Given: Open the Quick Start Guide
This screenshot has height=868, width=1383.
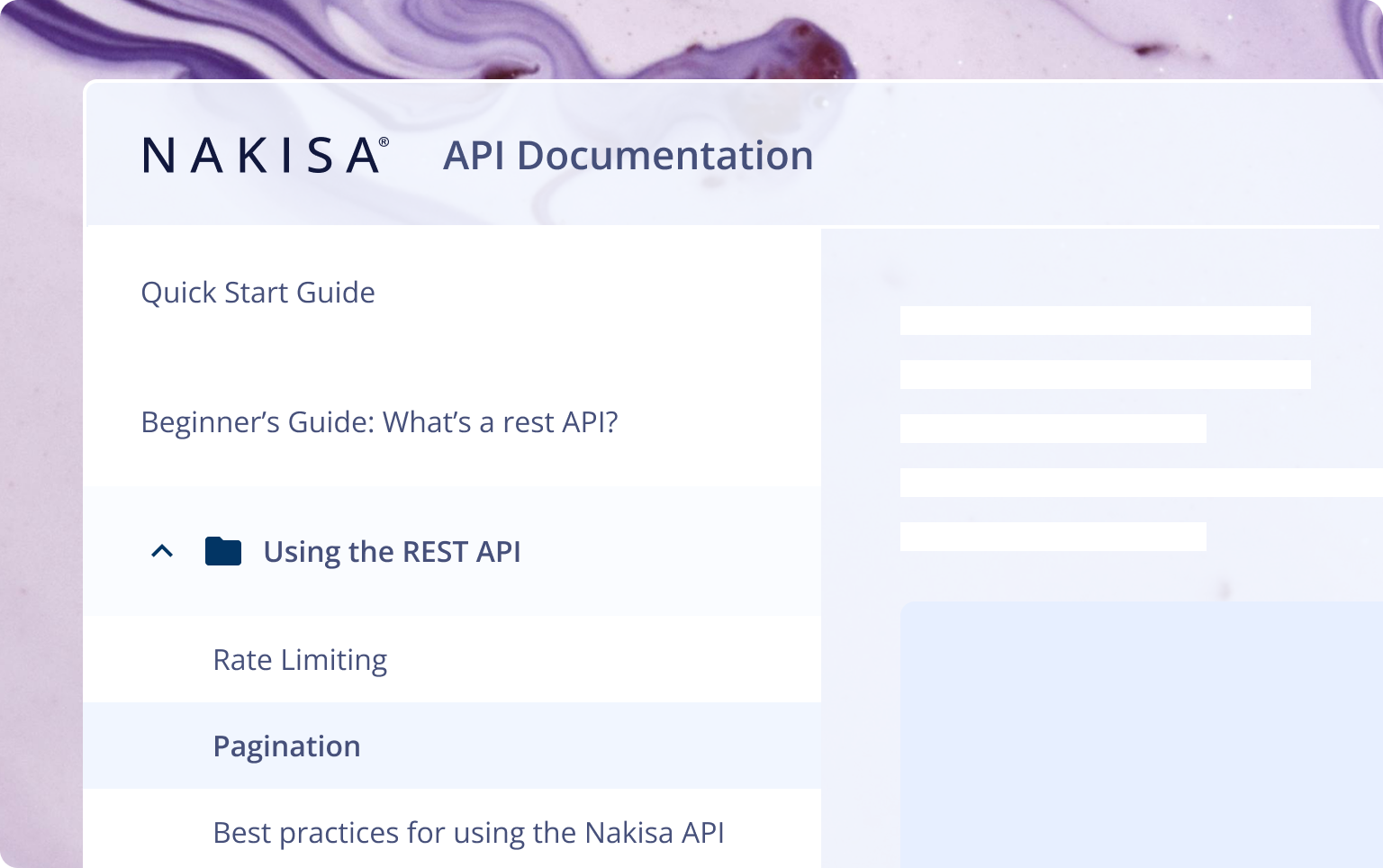Looking at the screenshot, I should point(258,293).
